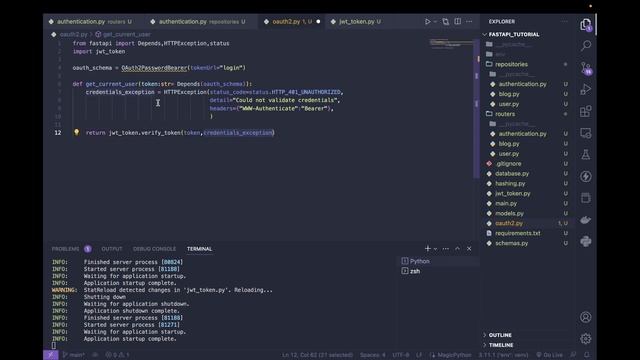Open schemas.py in the explorer
Viewport: 640px width, 360px height.
511,243
